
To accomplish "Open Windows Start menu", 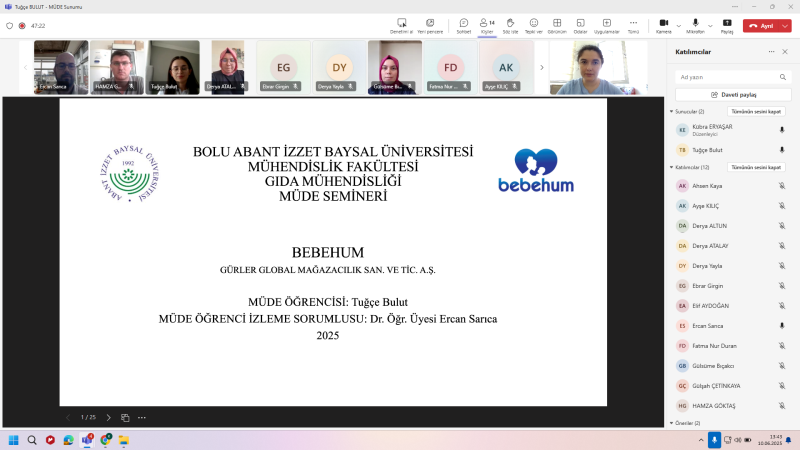I will pos(14,440).
